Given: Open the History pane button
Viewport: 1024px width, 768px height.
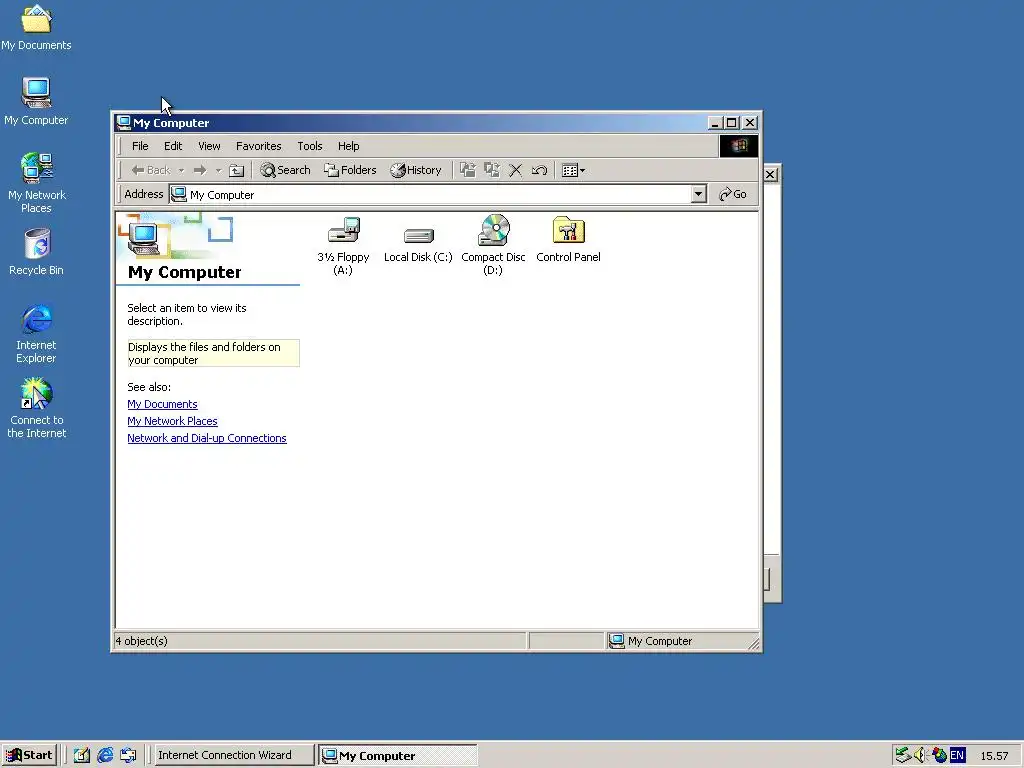Looking at the screenshot, I should tap(416, 170).
